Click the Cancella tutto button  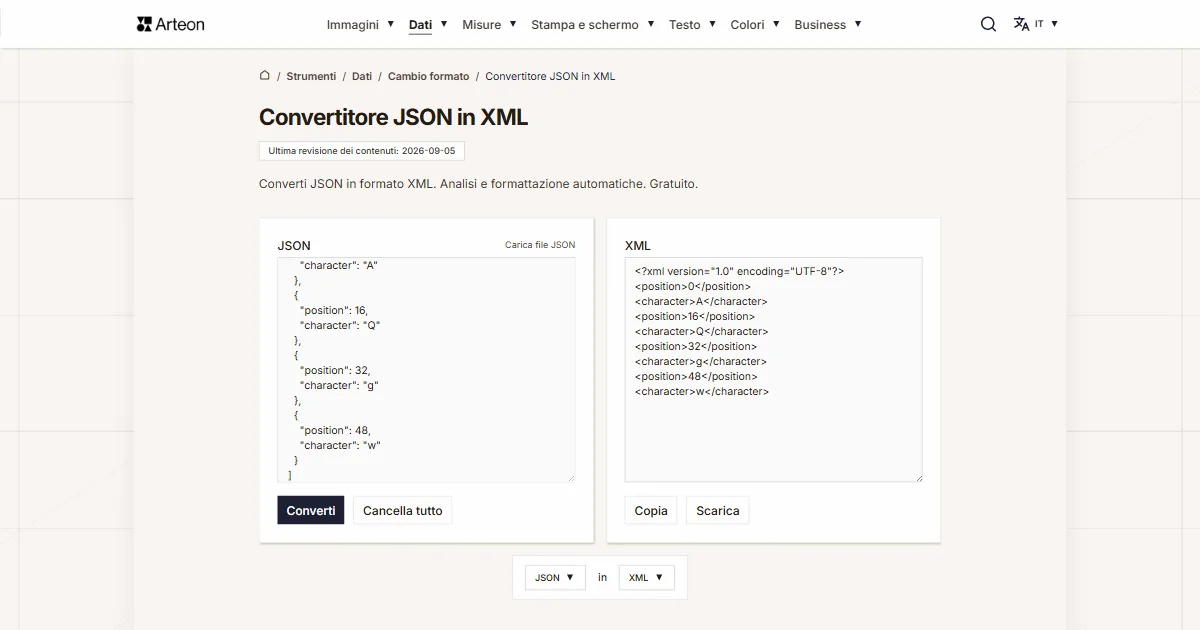(x=403, y=510)
